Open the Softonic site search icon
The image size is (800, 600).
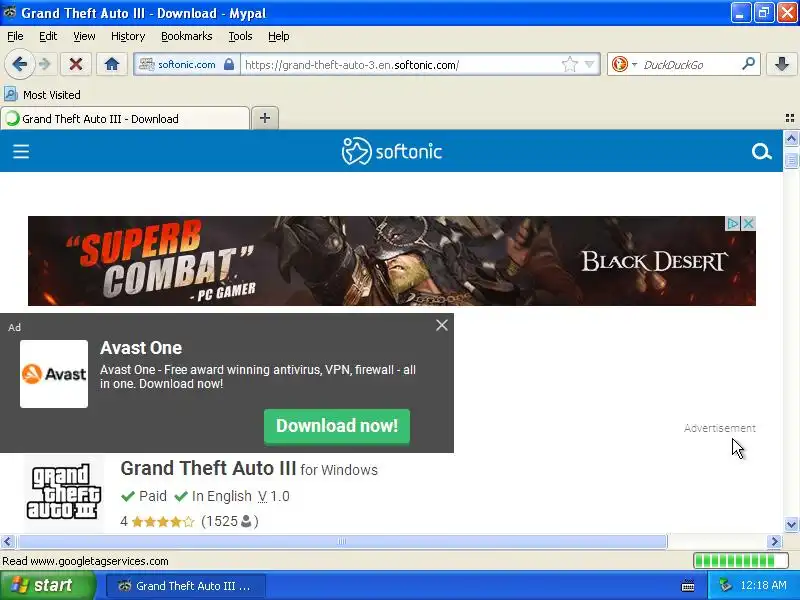click(761, 152)
